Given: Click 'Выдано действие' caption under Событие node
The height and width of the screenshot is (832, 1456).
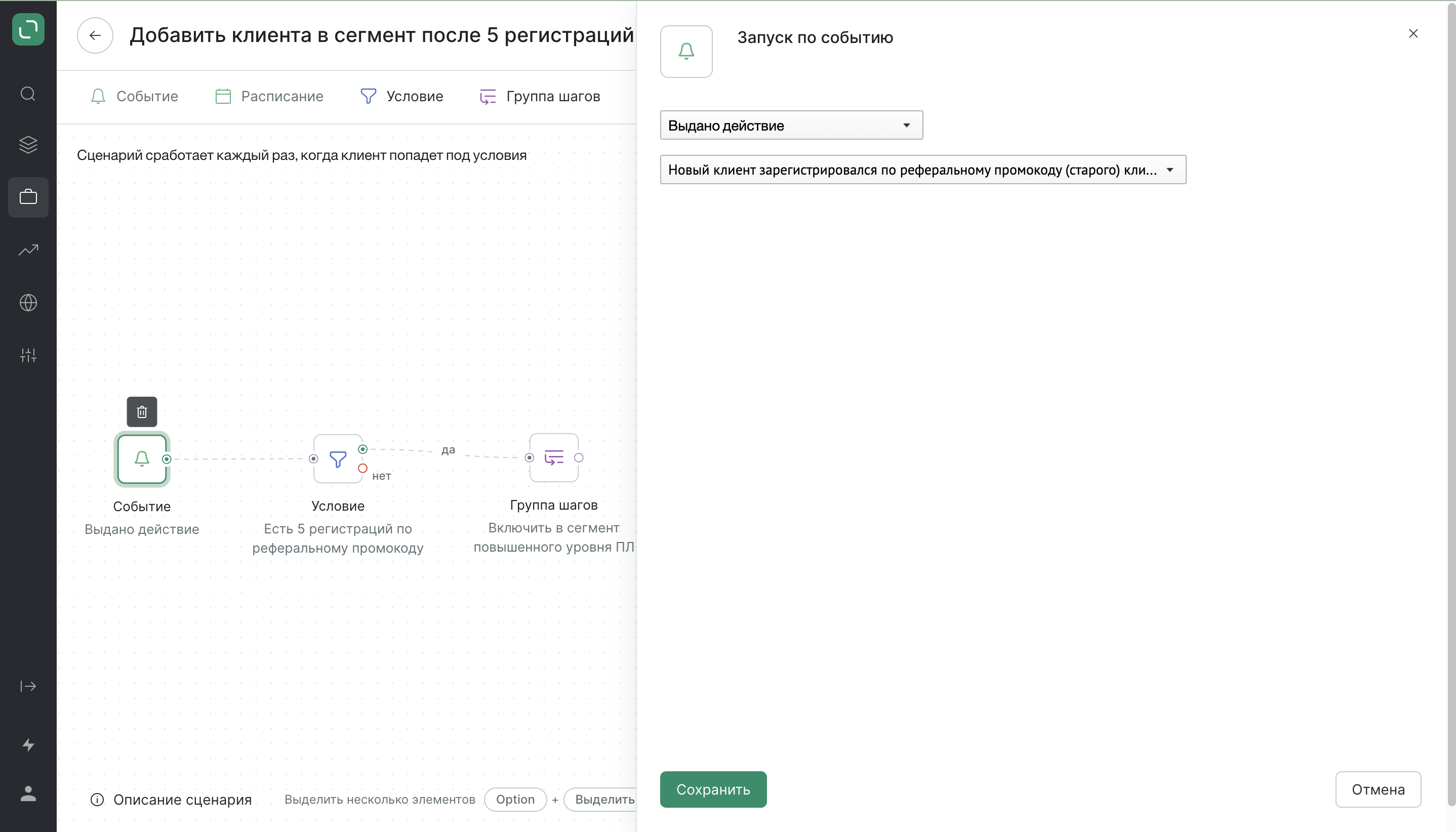Looking at the screenshot, I should point(142,529).
